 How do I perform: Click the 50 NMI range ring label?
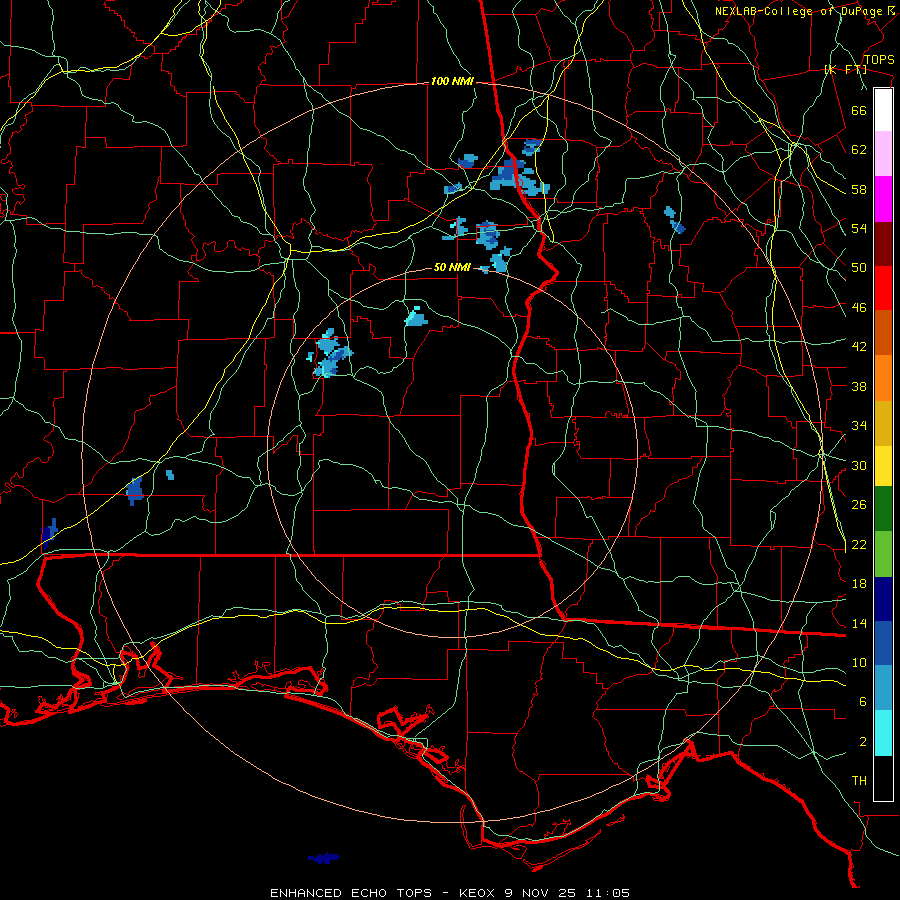point(452,267)
